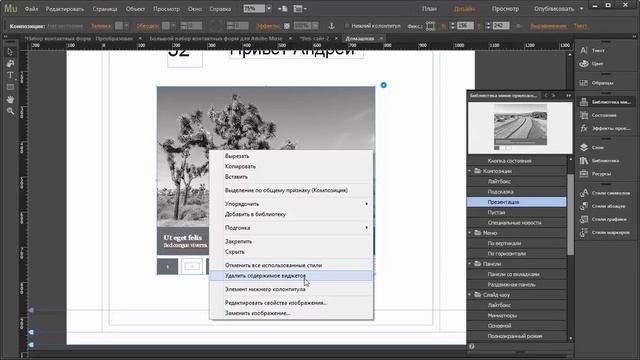The image size is (640, 360).
Task: Select the Selection arrow tool
Action: point(10,52)
